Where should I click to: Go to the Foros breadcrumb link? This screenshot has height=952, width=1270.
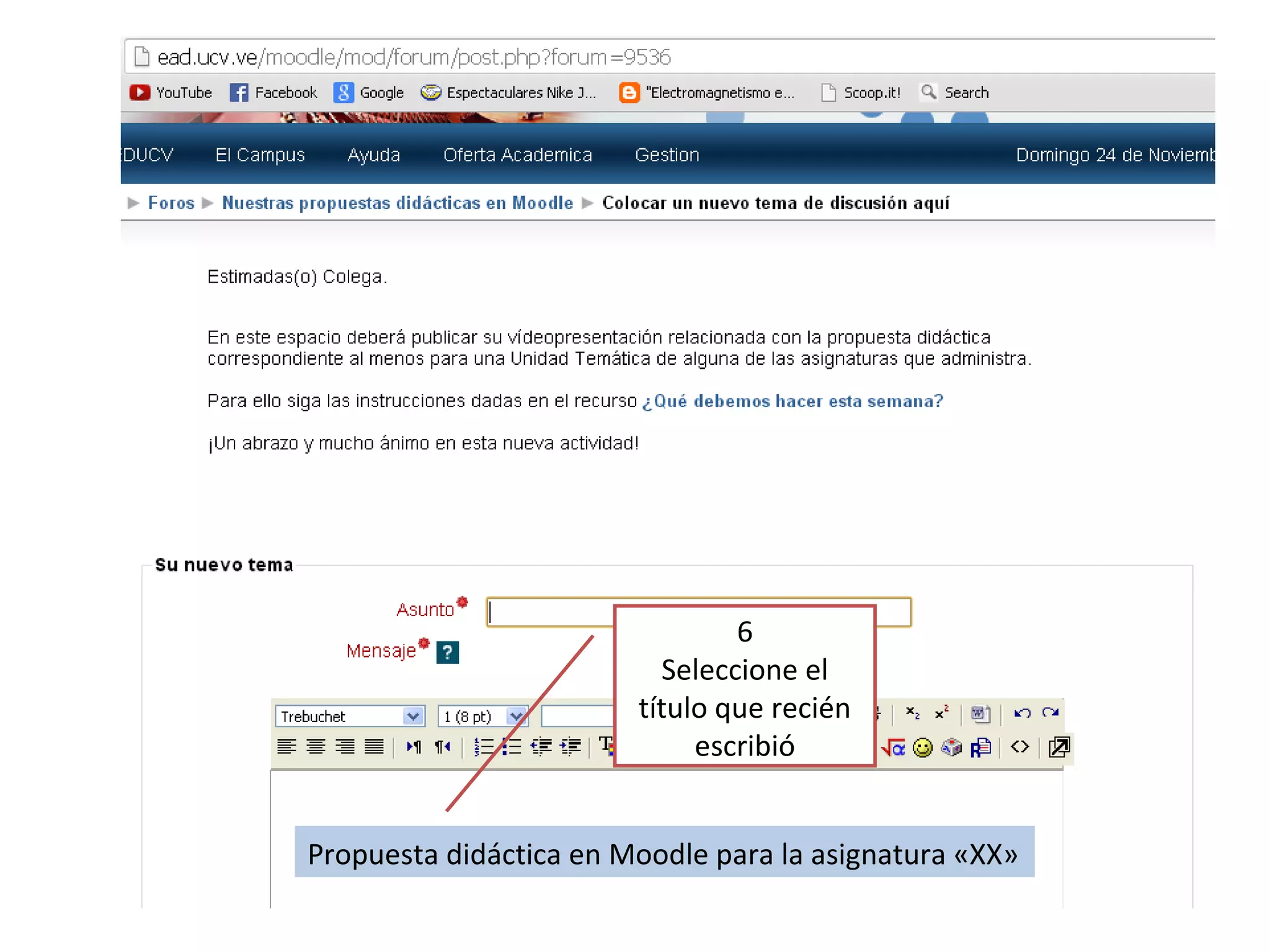click(x=171, y=203)
